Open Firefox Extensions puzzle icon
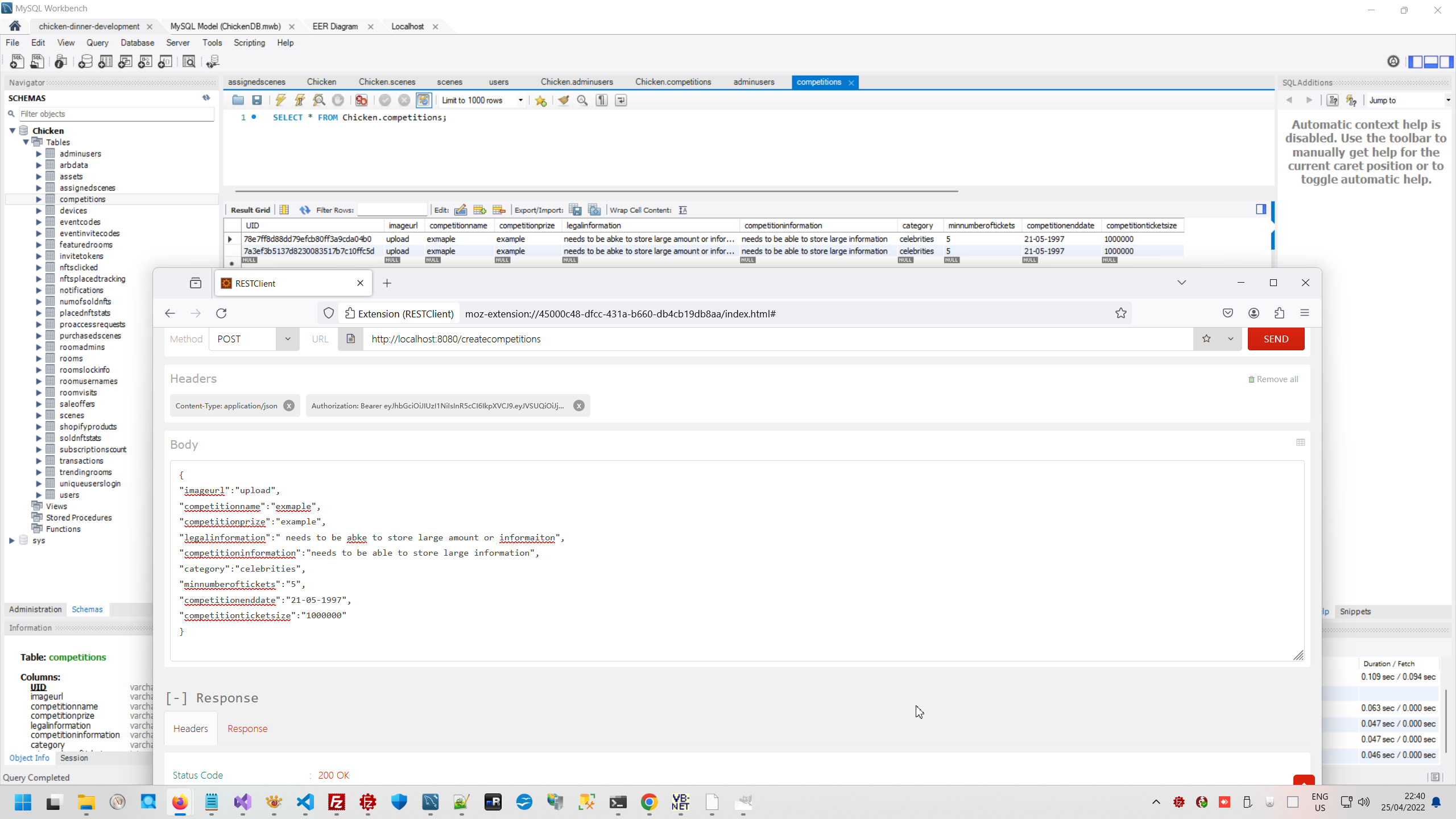The image size is (1456, 819). tap(1279, 313)
